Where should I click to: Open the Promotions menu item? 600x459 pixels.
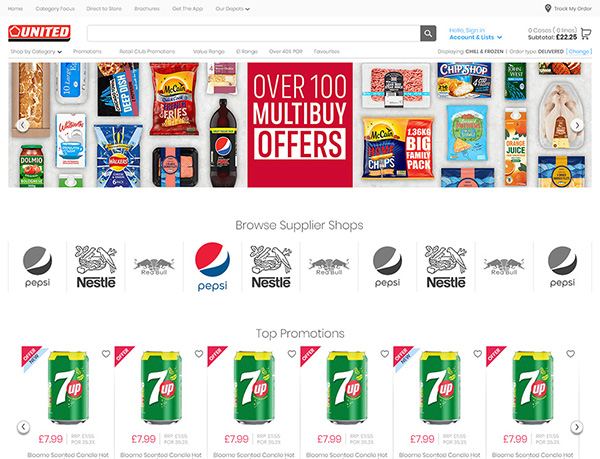tap(87, 52)
